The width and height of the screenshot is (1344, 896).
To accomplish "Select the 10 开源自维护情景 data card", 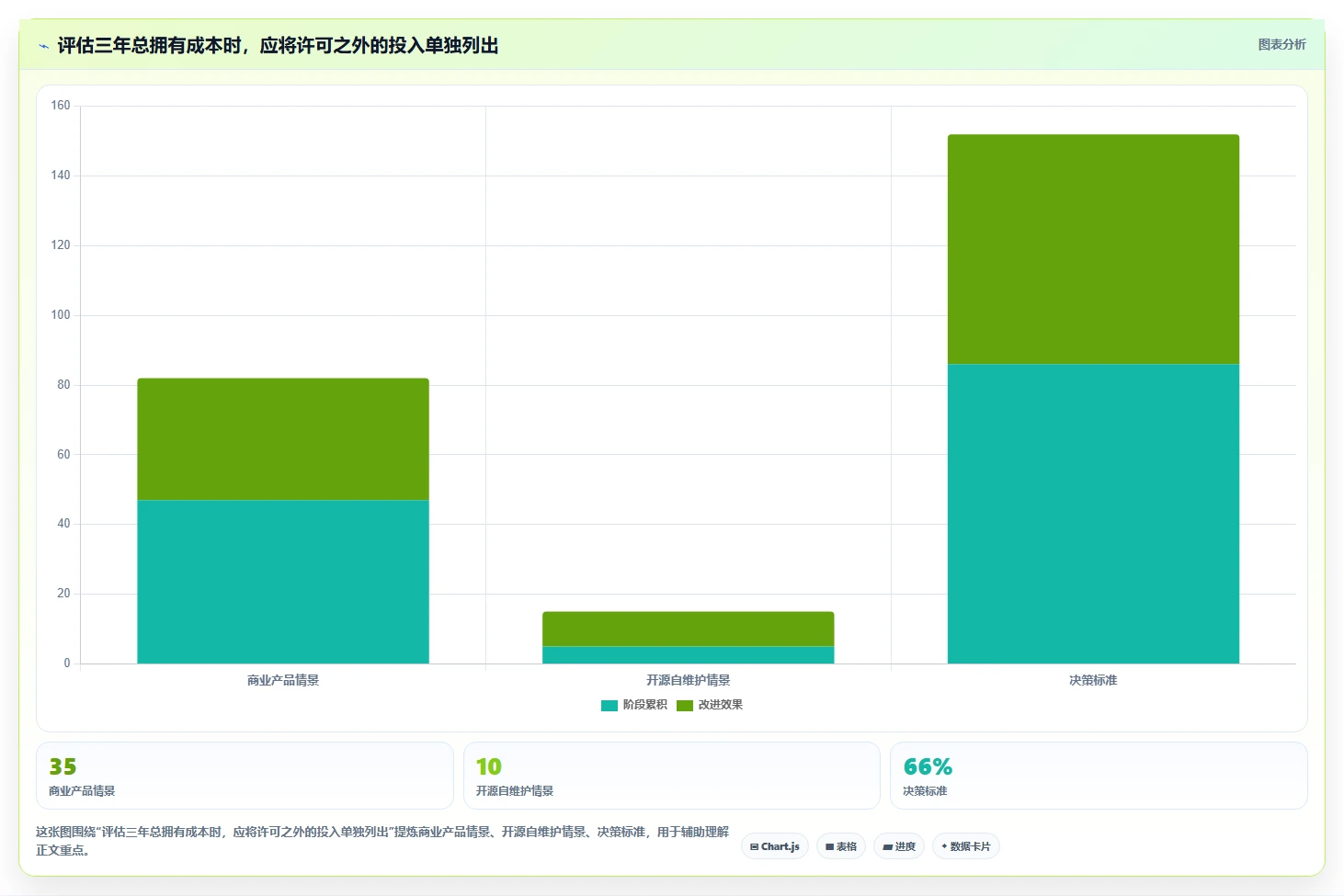I will coord(671,776).
